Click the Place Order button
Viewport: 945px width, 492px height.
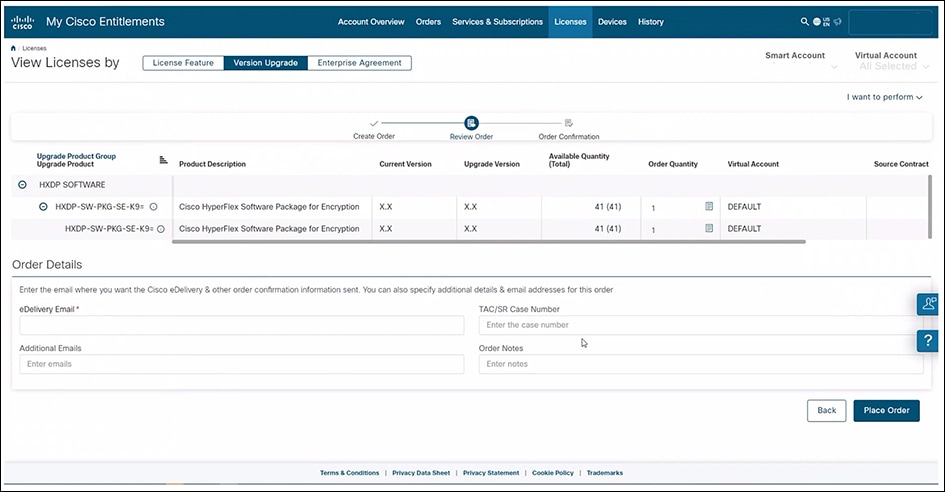886,410
